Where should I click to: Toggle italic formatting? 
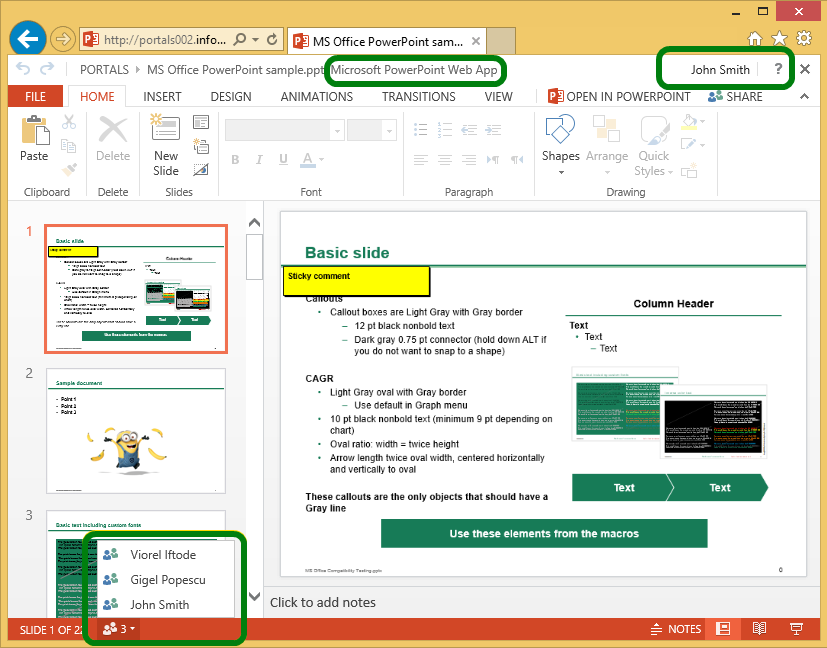click(x=259, y=160)
